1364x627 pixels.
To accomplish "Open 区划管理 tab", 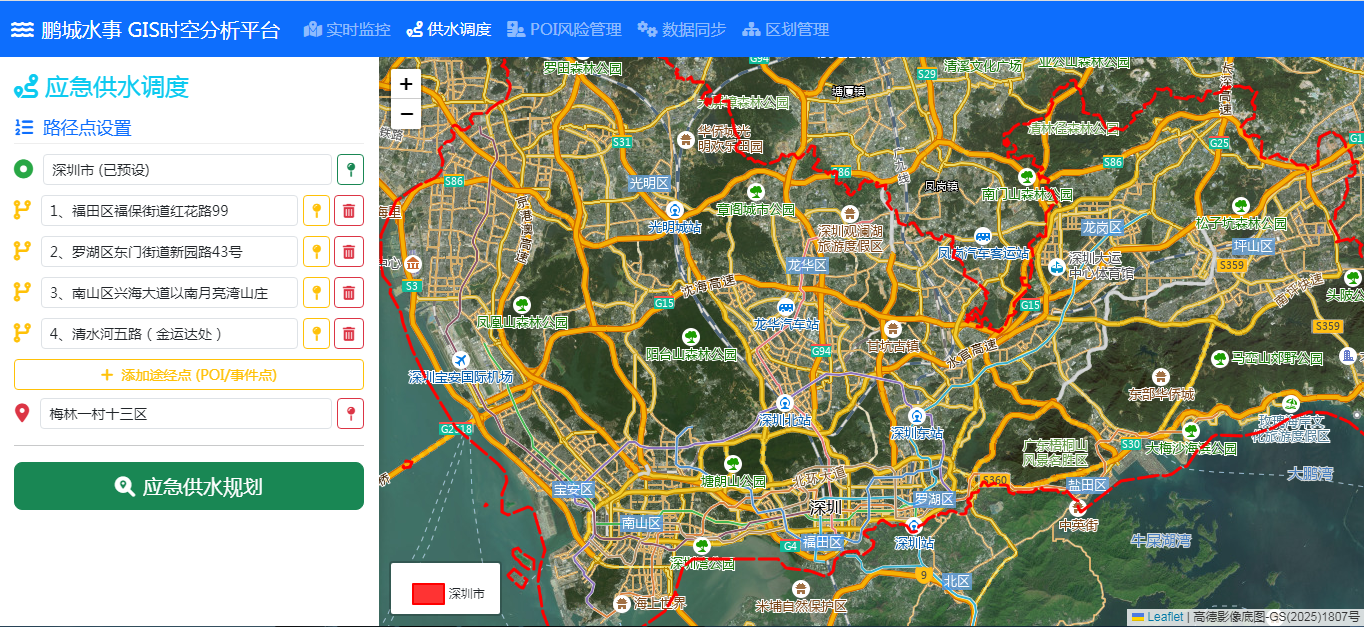I will (x=786, y=30).
